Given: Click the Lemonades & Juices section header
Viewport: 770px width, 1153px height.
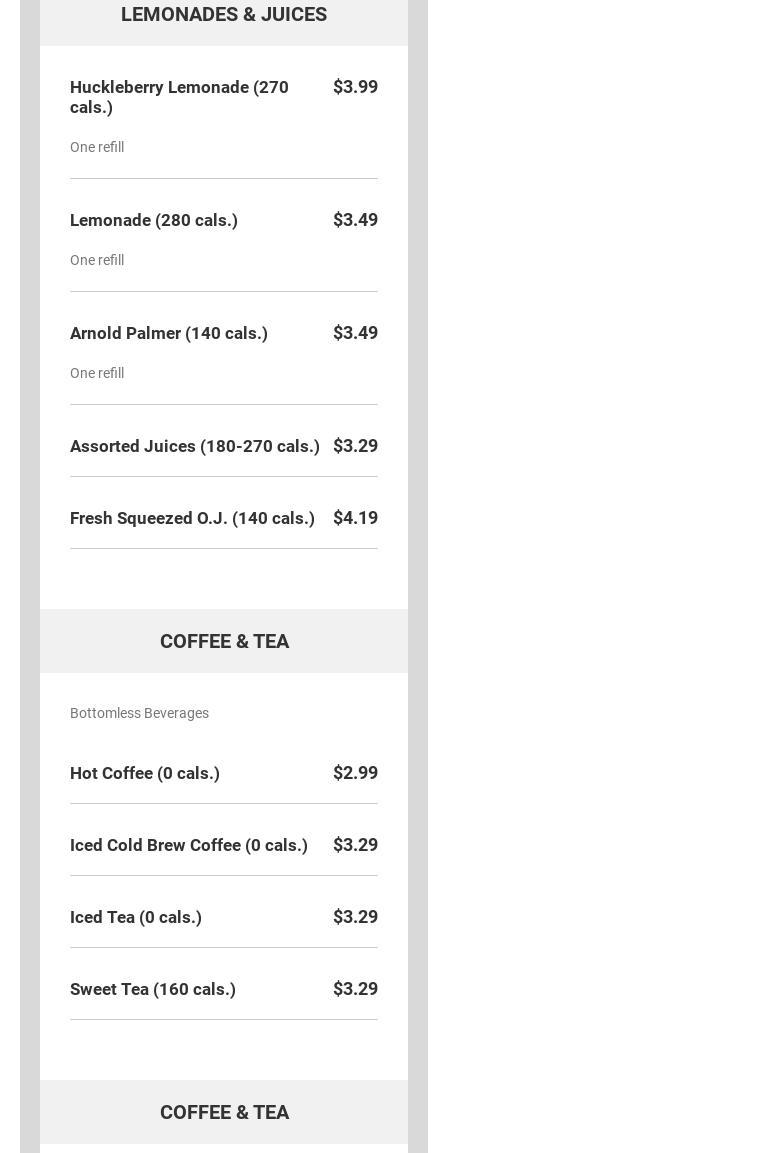Looking at the screenshot, I should [x=223, y=15].
